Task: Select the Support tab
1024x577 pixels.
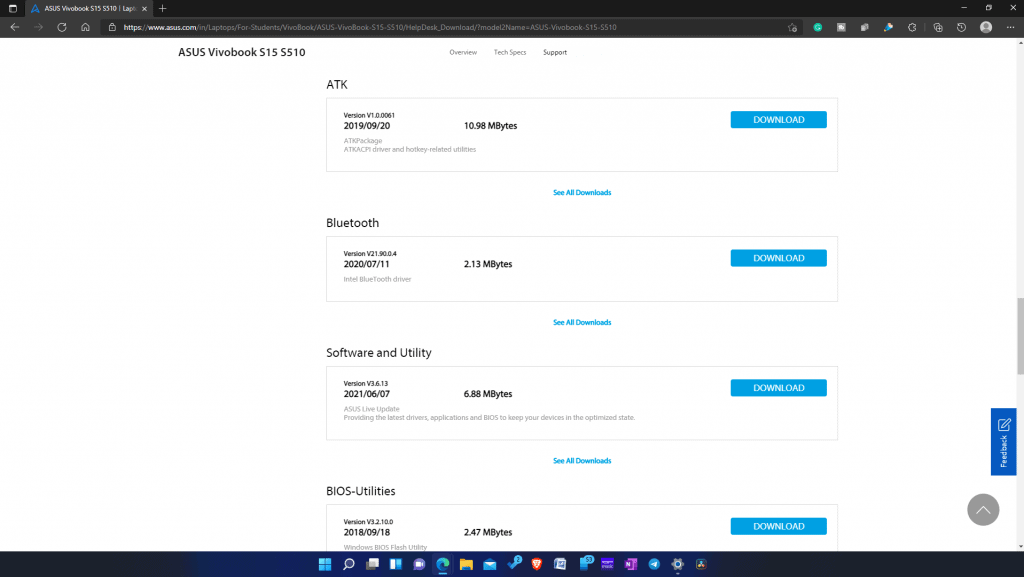Action: point(555,52)
